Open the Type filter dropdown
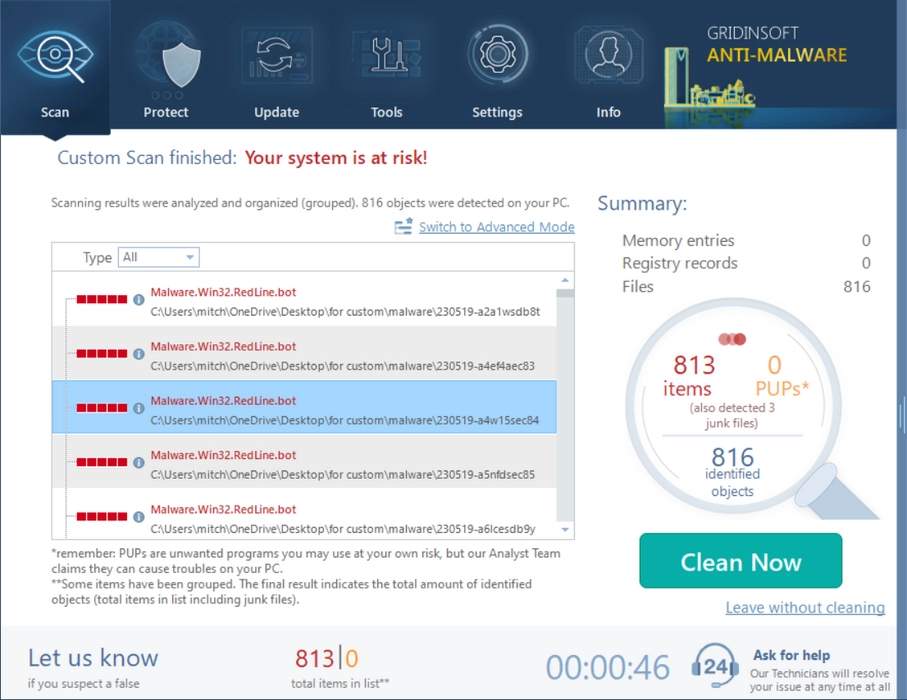The height and width of the screenshot is (700, 907). coord(159,258)
